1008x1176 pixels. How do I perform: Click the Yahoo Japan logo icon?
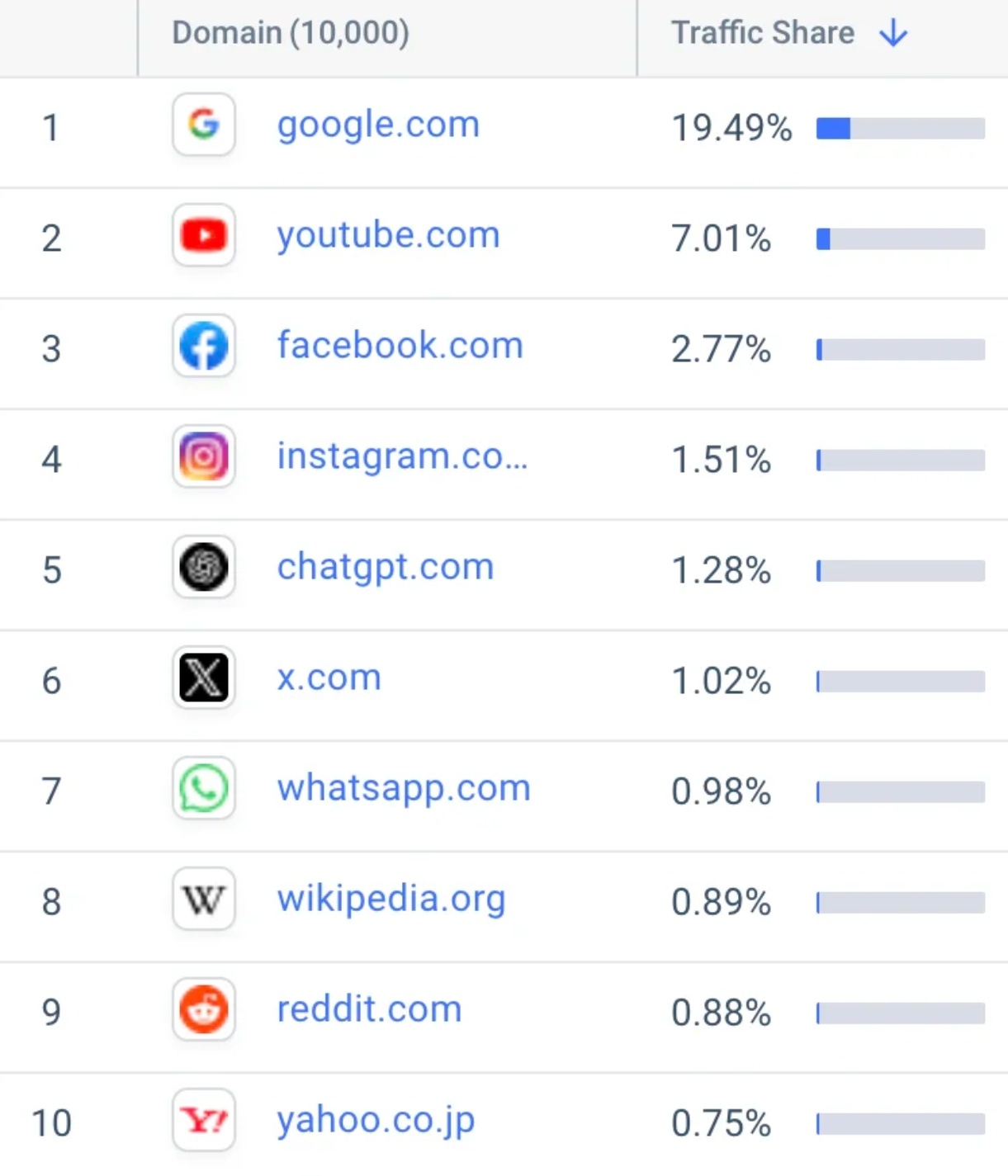(x=204, y=1120)
